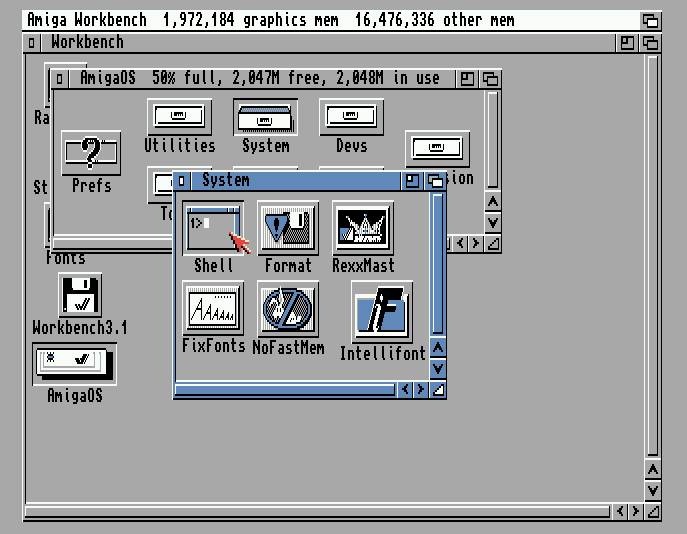Click the NoFastMem icon
The width and height of the screenshot is (687, 534).
click(288, 308)
